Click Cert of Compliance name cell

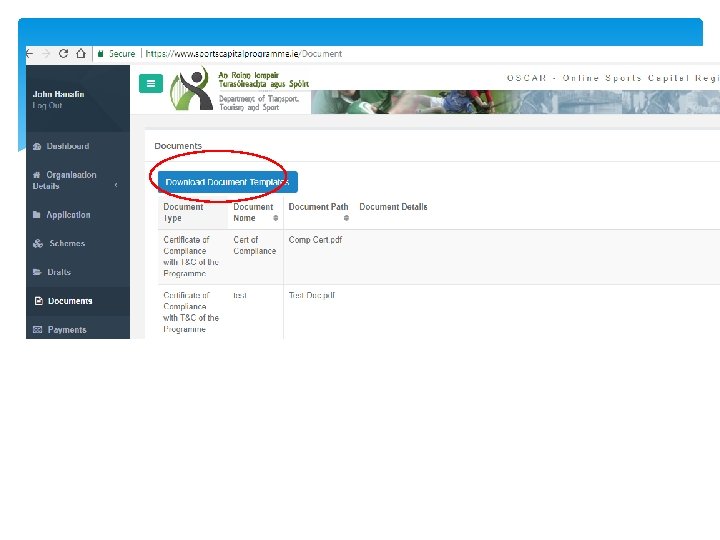[254, 246]
